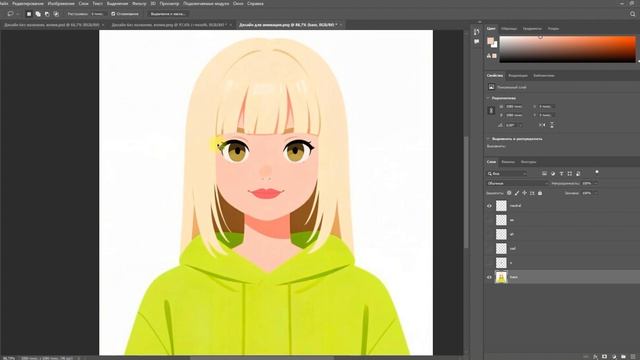
Task: Open the layer opacity slider arrow
Action: coord(596,183)
